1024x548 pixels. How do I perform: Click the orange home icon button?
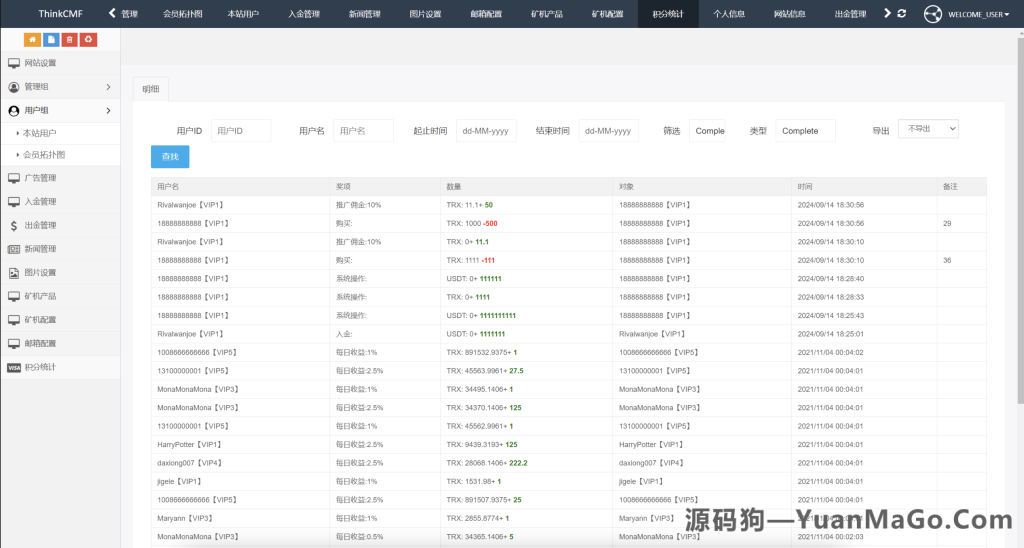coord(32,40)
